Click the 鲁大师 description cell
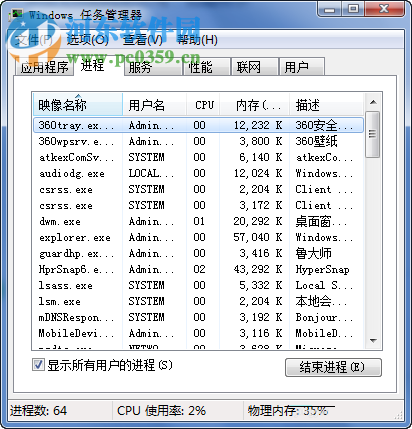This screenshot has width=412, height=429. pyautogui.click(x=313, y=253)
